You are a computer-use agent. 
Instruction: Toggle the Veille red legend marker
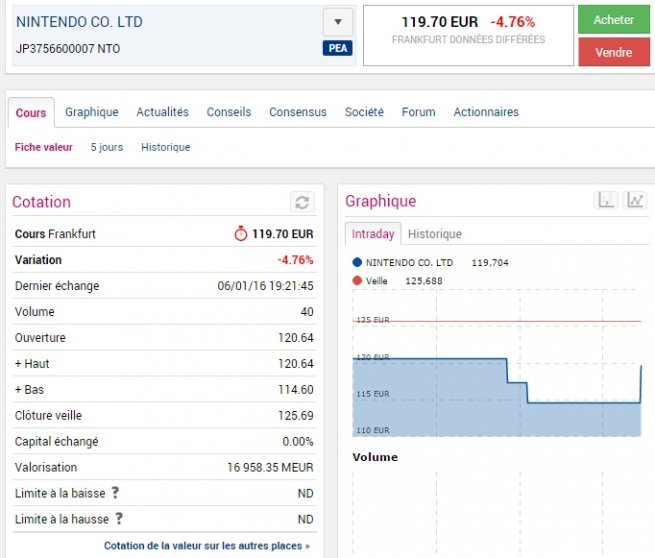click(357, 281)
